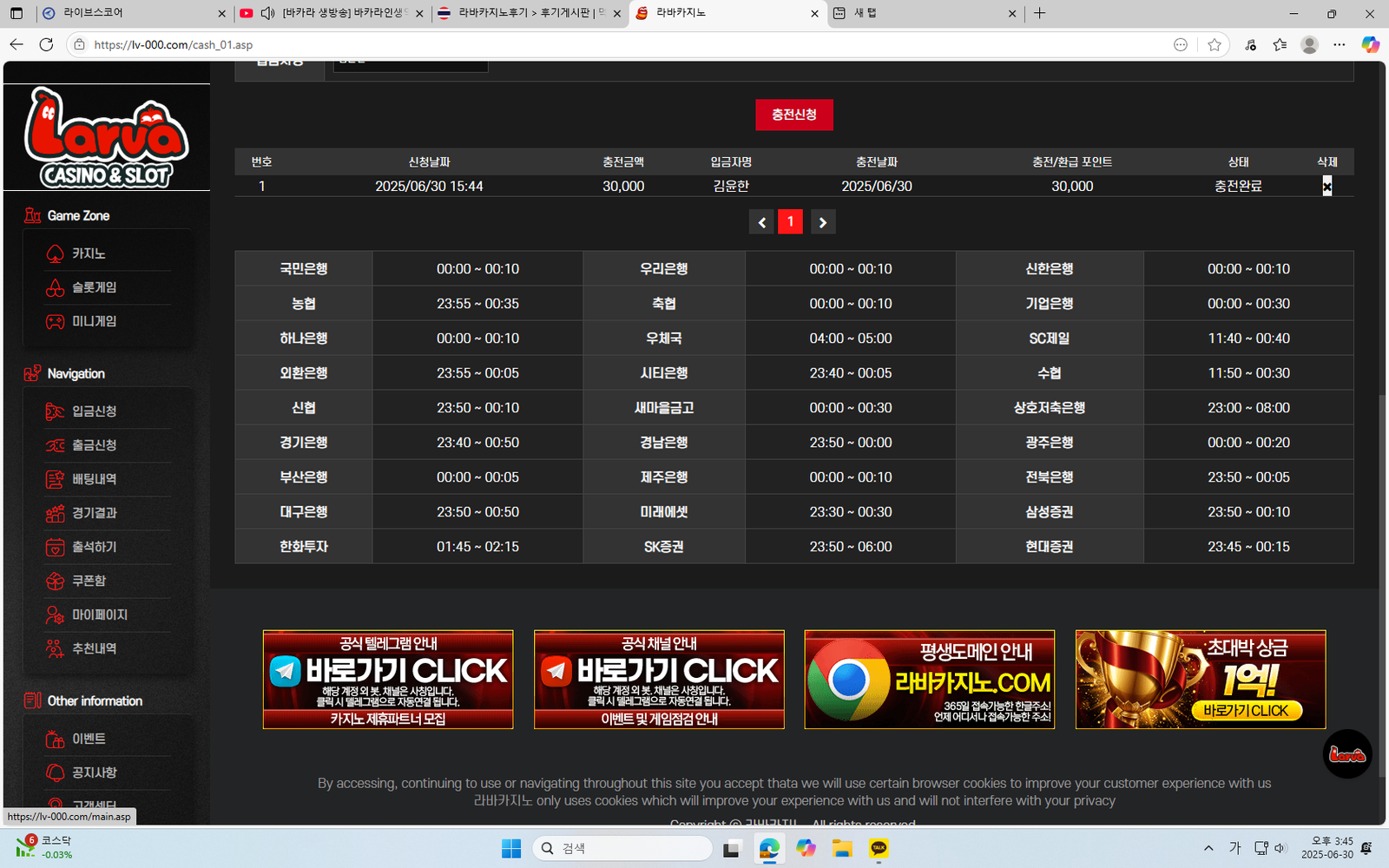Open the 슬롯게임 sidebar menu item

(94, 287)
